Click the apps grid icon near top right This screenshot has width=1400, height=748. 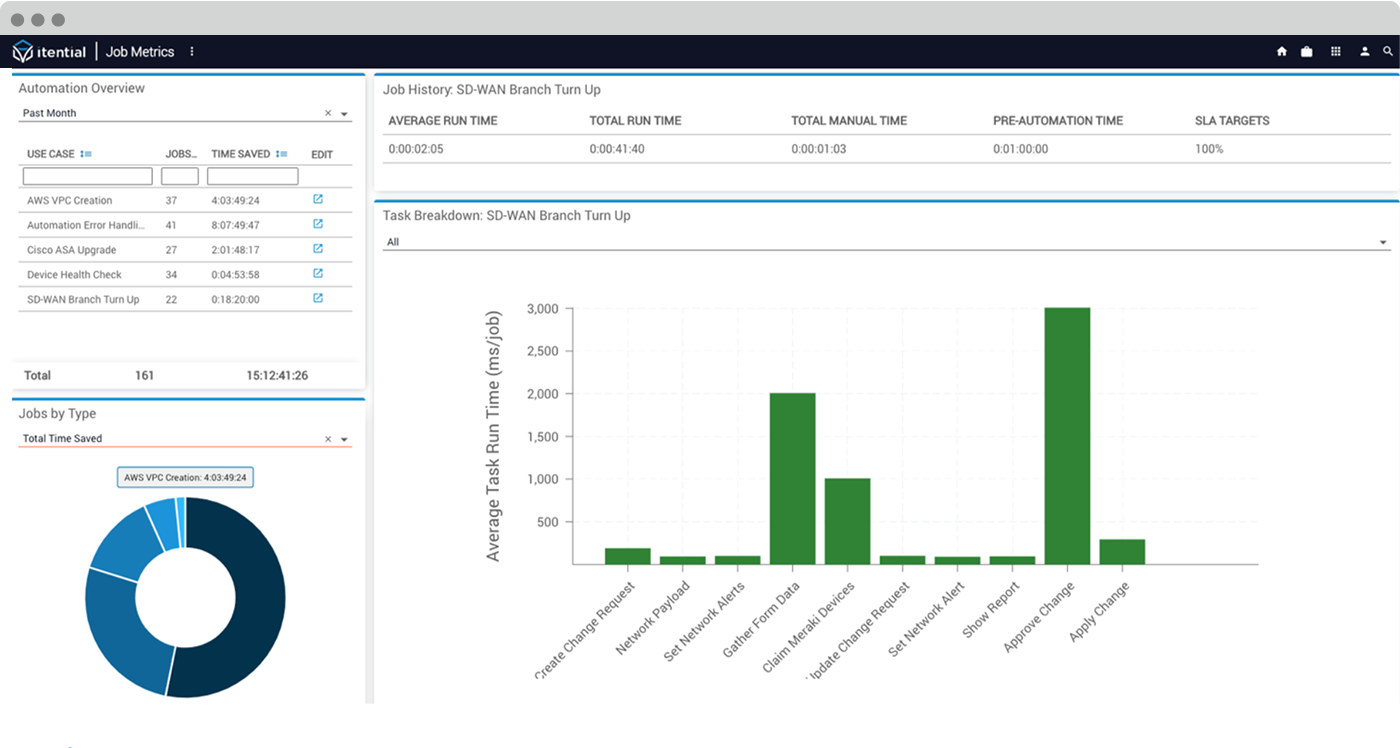[x=1335, y=51]
